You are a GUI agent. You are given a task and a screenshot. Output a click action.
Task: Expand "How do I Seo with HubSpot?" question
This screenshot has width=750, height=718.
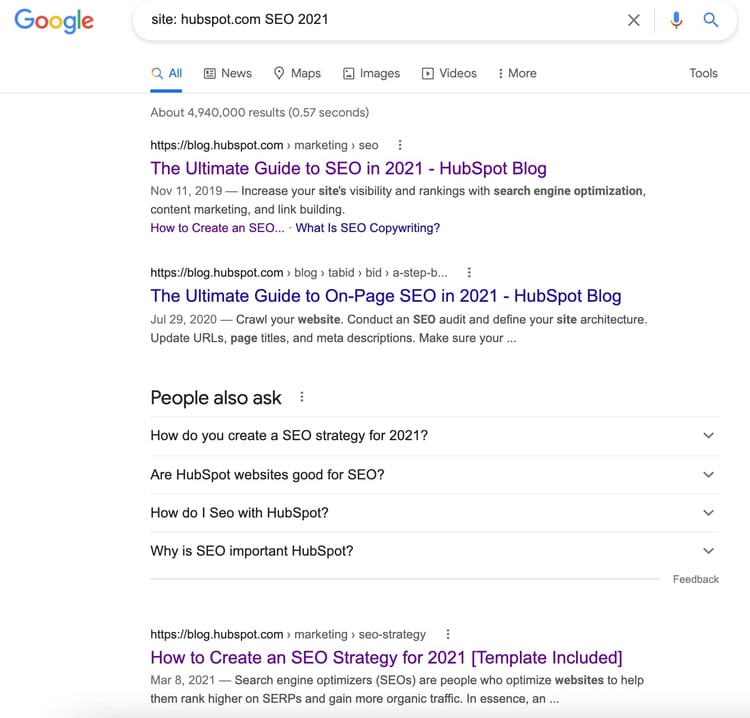(x=708, y=513)
